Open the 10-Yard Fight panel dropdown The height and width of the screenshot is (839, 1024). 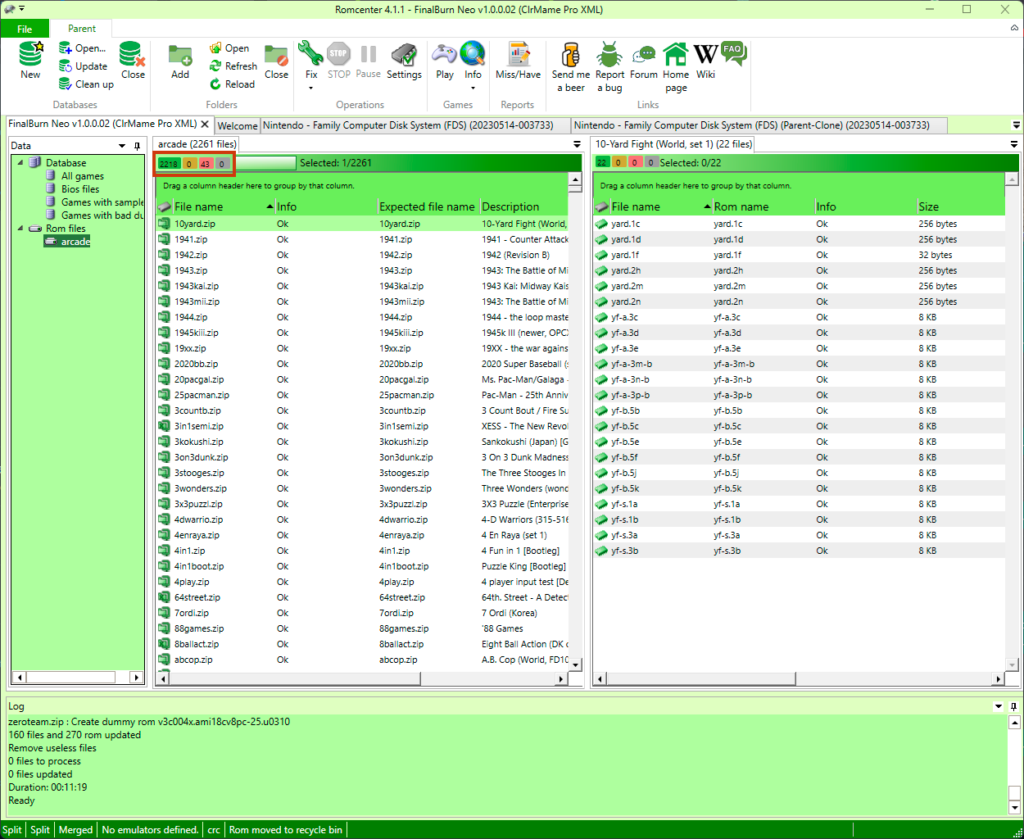(1014, 144)
